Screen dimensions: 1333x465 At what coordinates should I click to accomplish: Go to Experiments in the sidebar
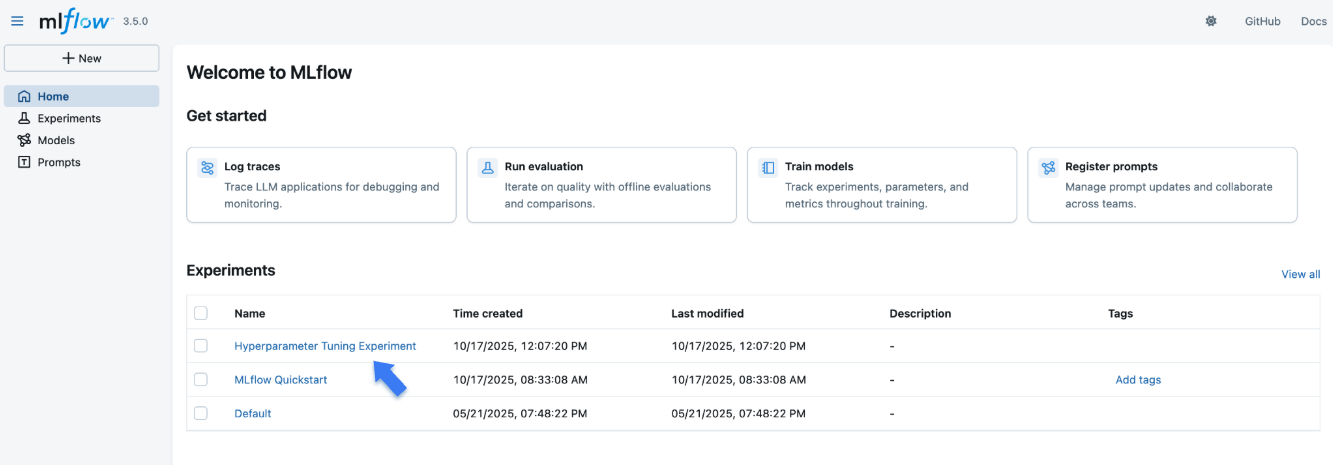point(82,118)
